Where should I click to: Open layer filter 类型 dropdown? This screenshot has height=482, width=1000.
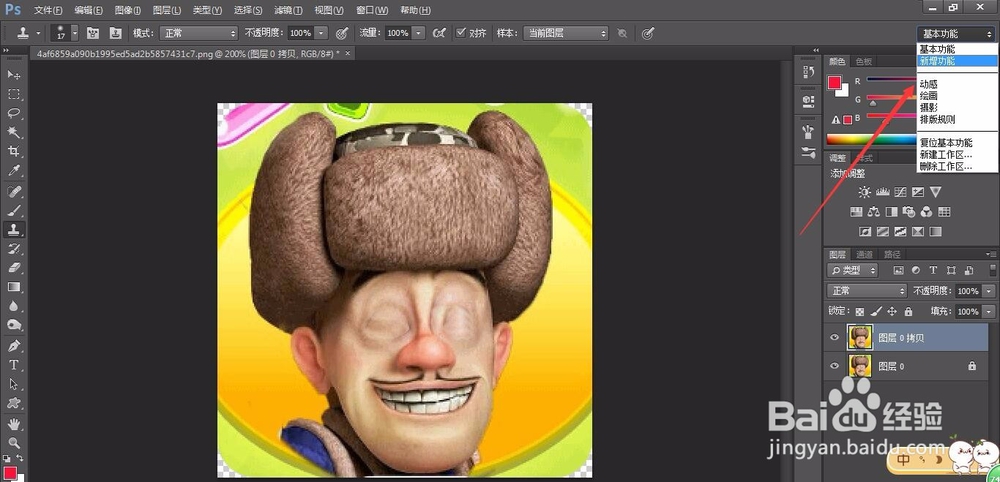[x=853, y=270]
